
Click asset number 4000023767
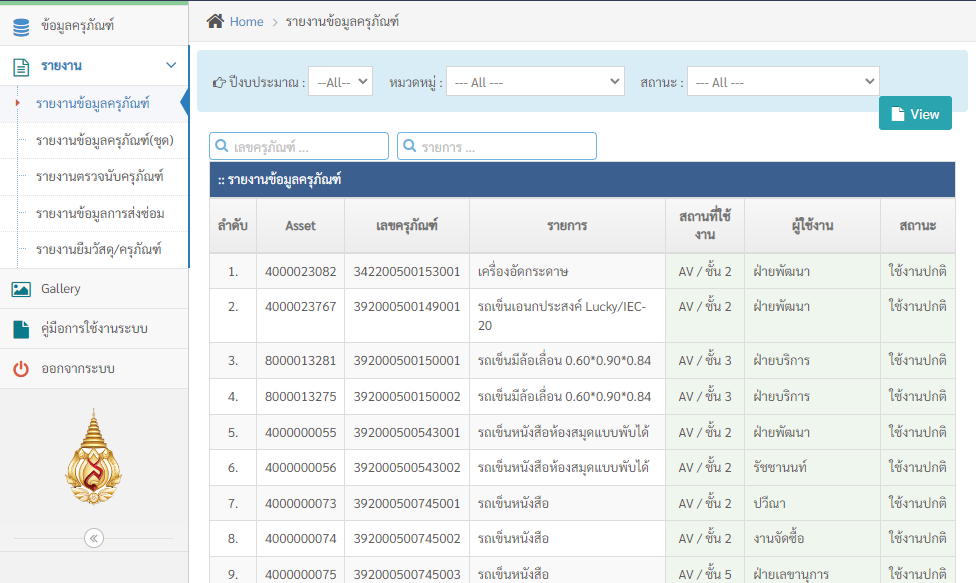[301, 306]
